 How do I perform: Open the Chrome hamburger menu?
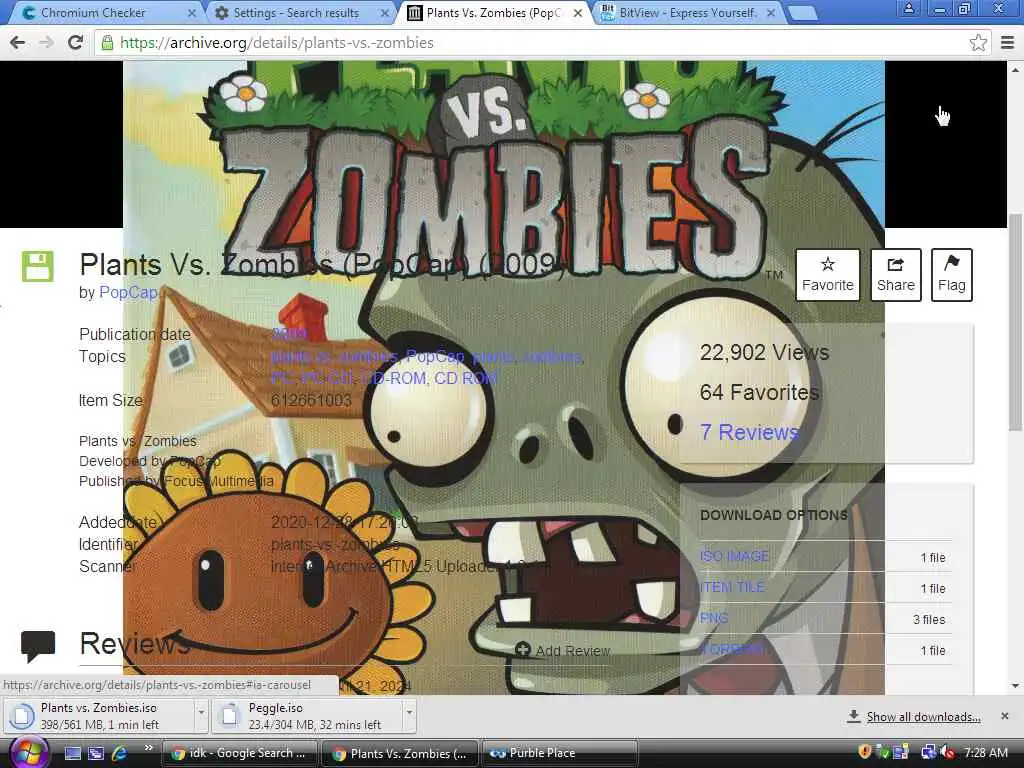coord(1007,42)
